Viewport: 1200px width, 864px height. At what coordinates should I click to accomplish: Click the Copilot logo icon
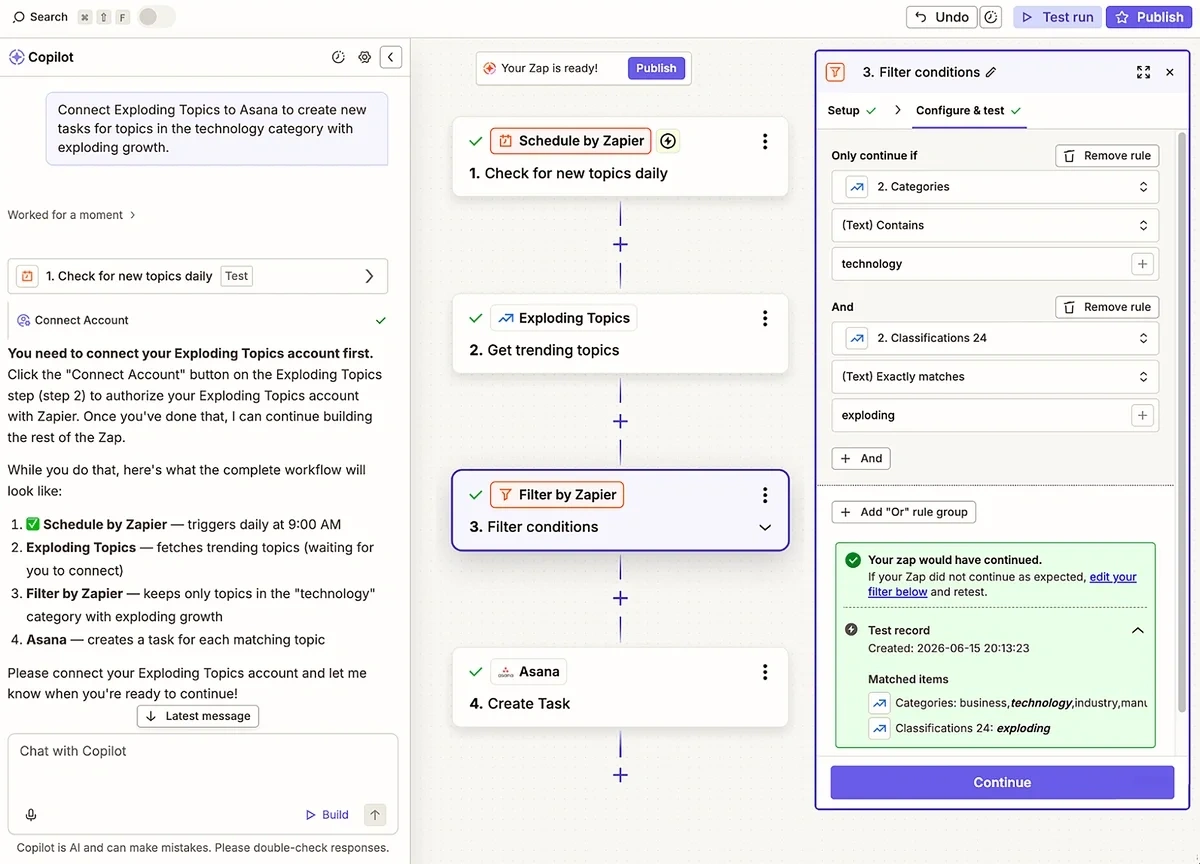coord(16,57)
